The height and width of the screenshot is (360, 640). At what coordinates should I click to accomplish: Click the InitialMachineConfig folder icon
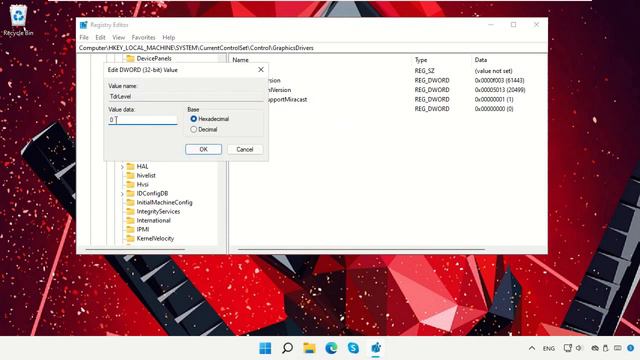[131, 202]
